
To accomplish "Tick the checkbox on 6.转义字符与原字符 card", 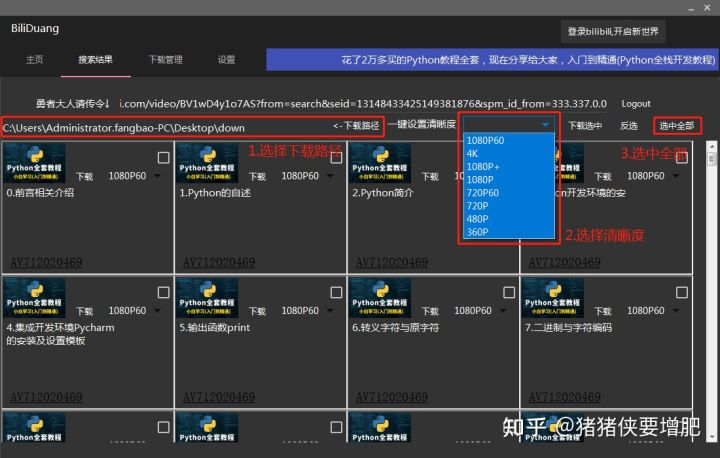I will (x=509, y=292).
